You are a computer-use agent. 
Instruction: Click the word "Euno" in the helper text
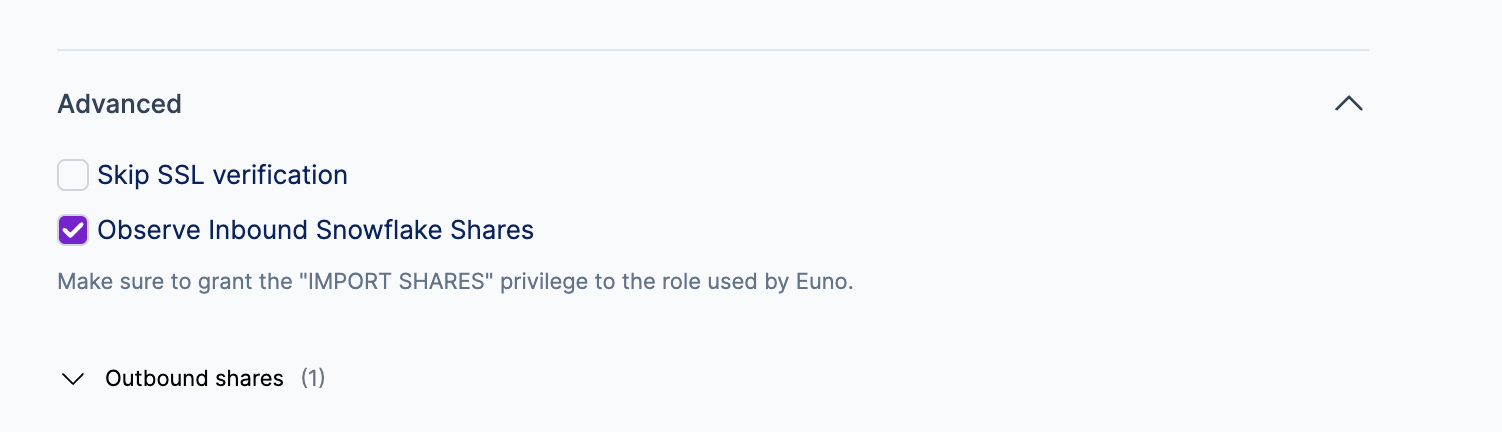pos(823,281)
